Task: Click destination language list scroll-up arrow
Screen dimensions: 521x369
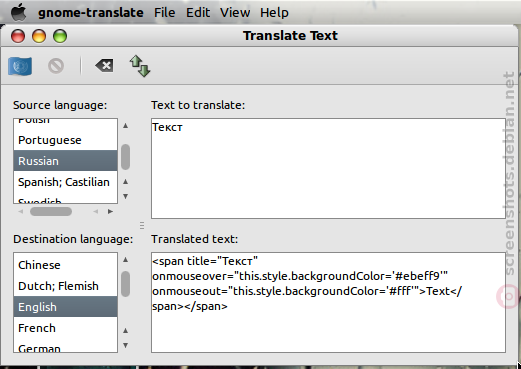Action: point(125,260)
